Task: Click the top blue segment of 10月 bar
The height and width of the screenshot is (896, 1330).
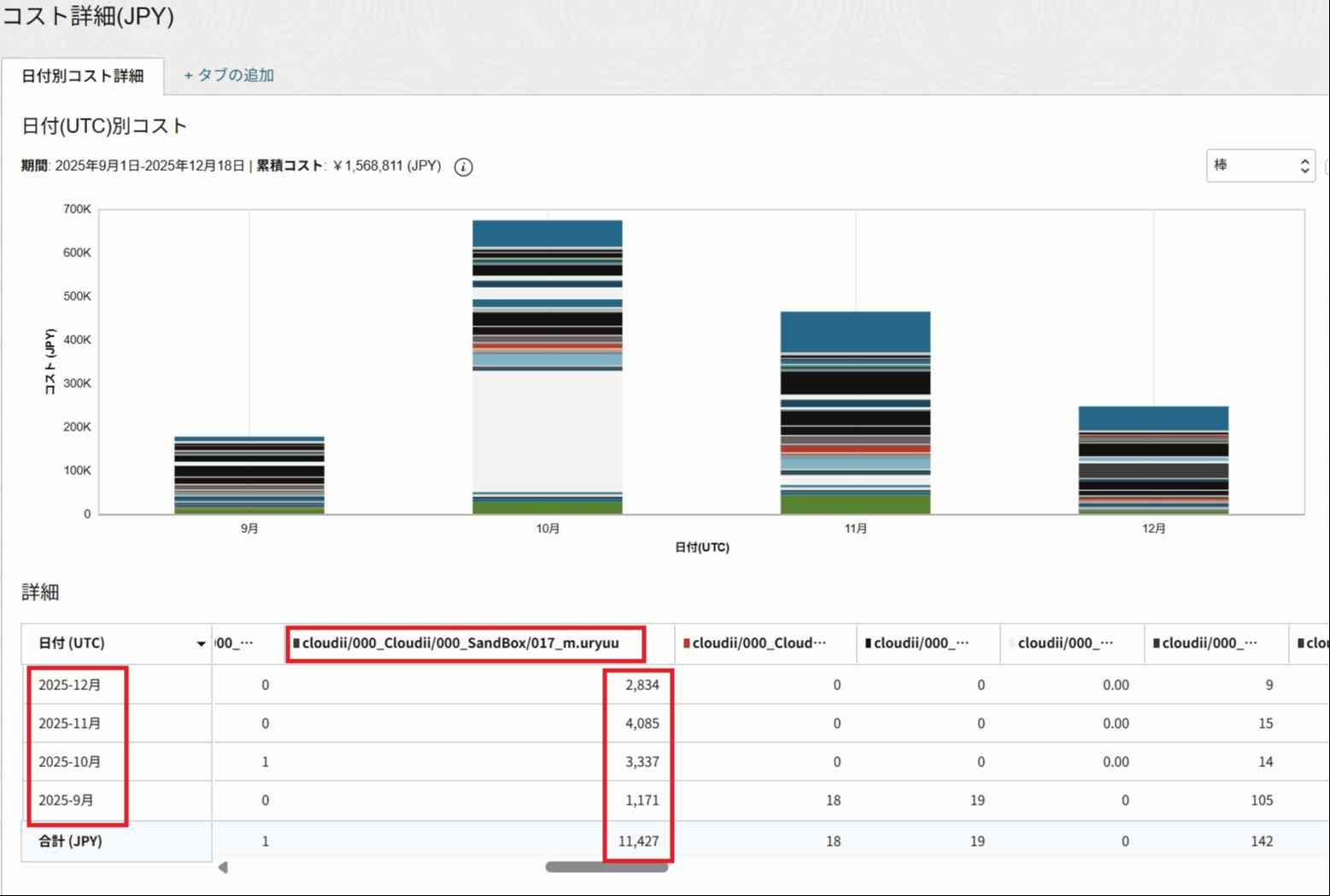Action: point(547,233)
